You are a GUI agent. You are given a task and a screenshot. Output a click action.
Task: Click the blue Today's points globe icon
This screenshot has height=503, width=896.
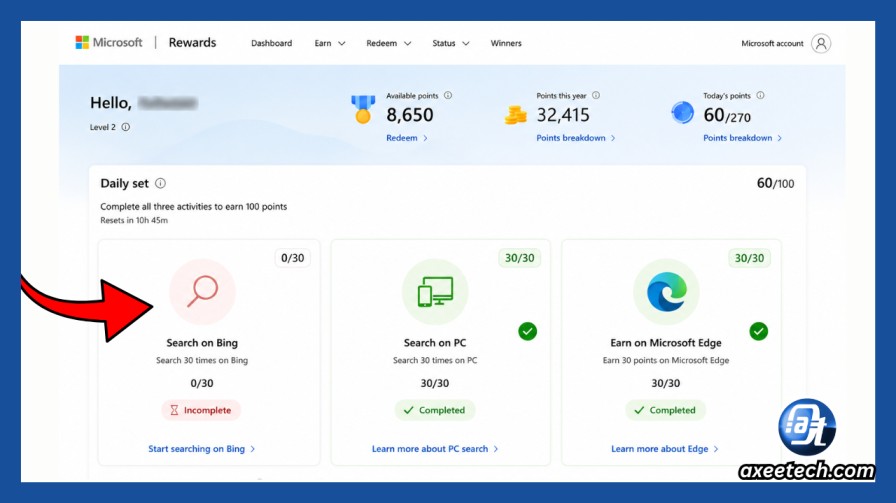point(682,113)
